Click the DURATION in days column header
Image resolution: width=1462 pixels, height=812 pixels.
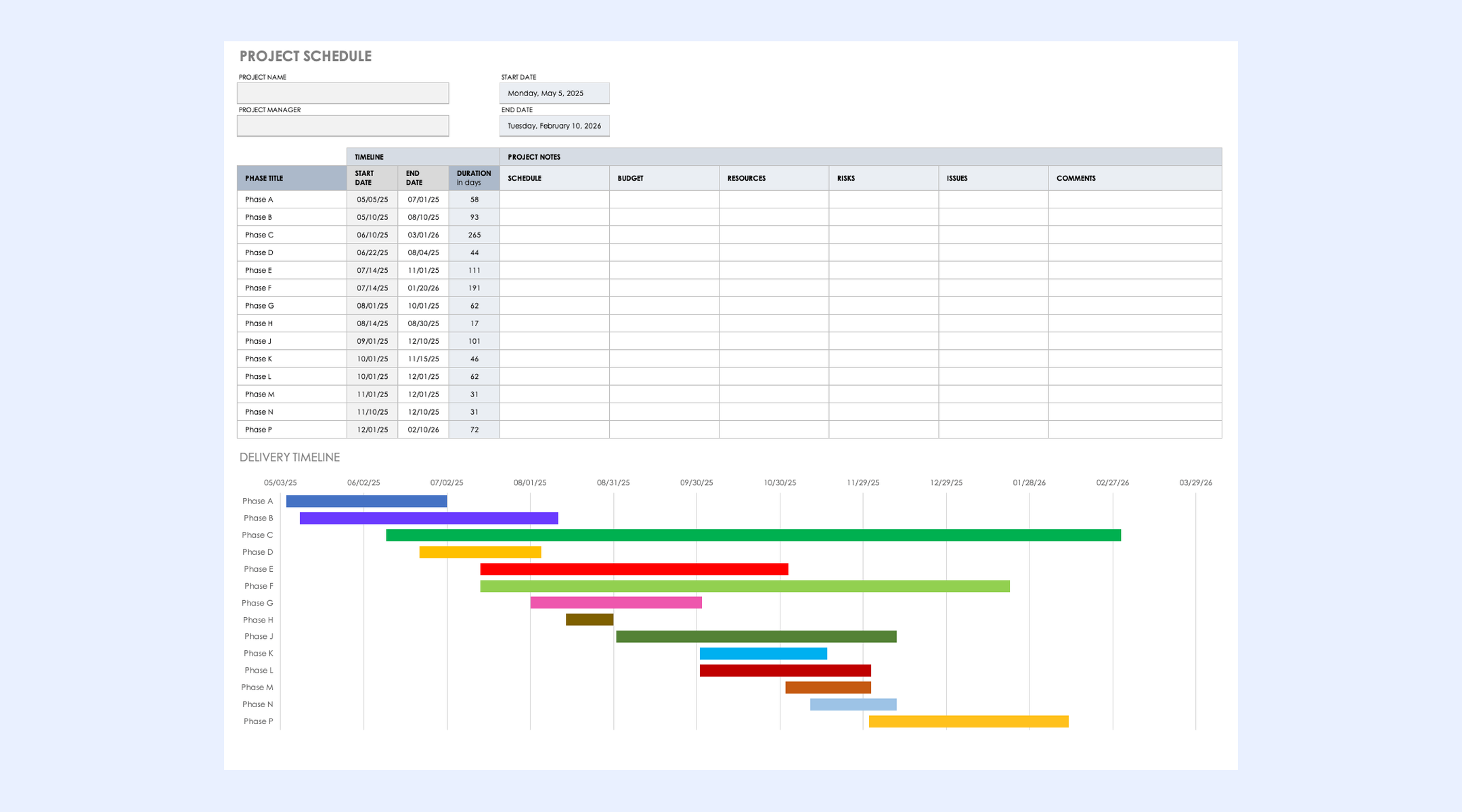(x=474, y=178)
